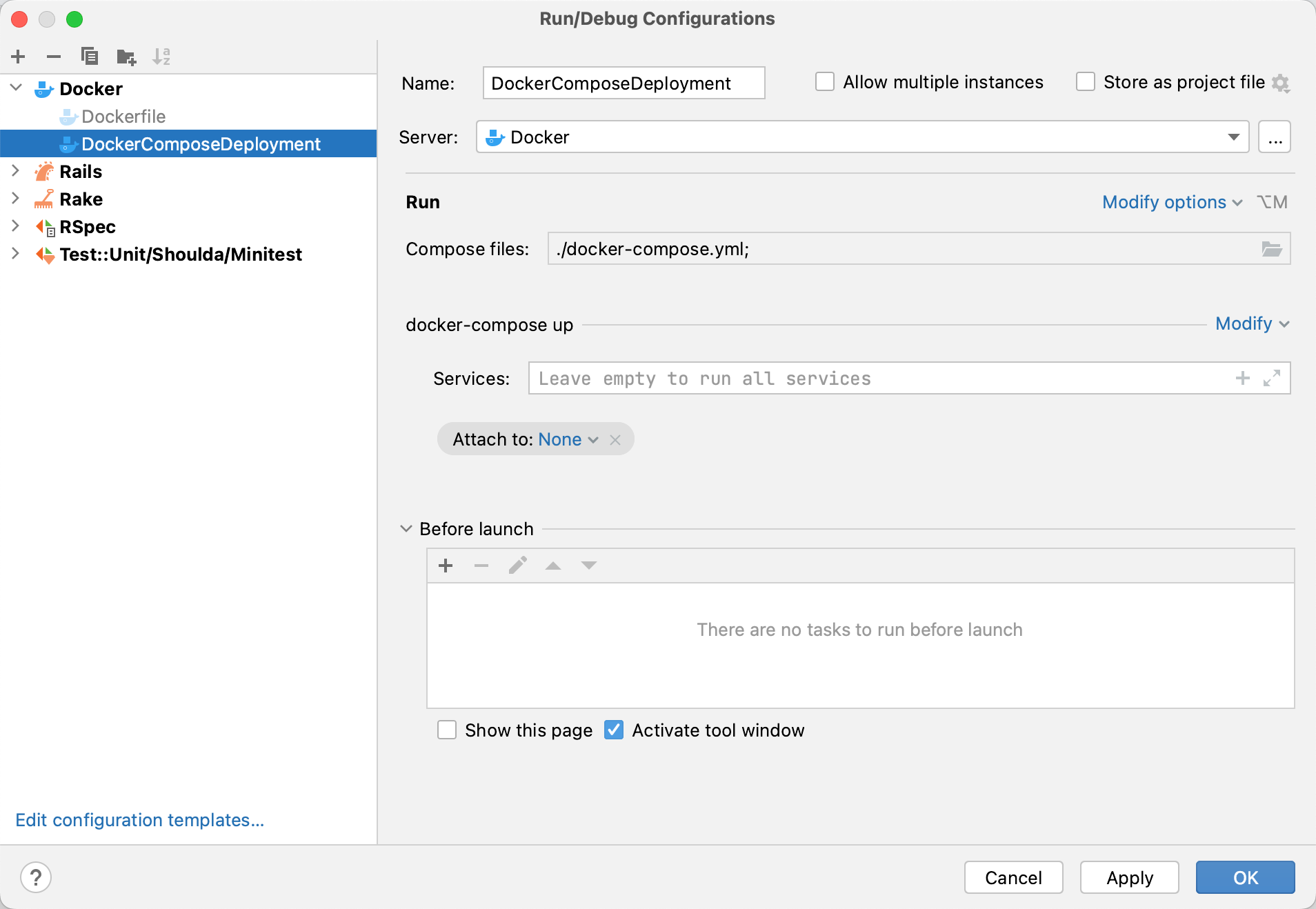Add a service to the Services list
This screenshot has width=1316, height=909.
tap(1242, 378)
